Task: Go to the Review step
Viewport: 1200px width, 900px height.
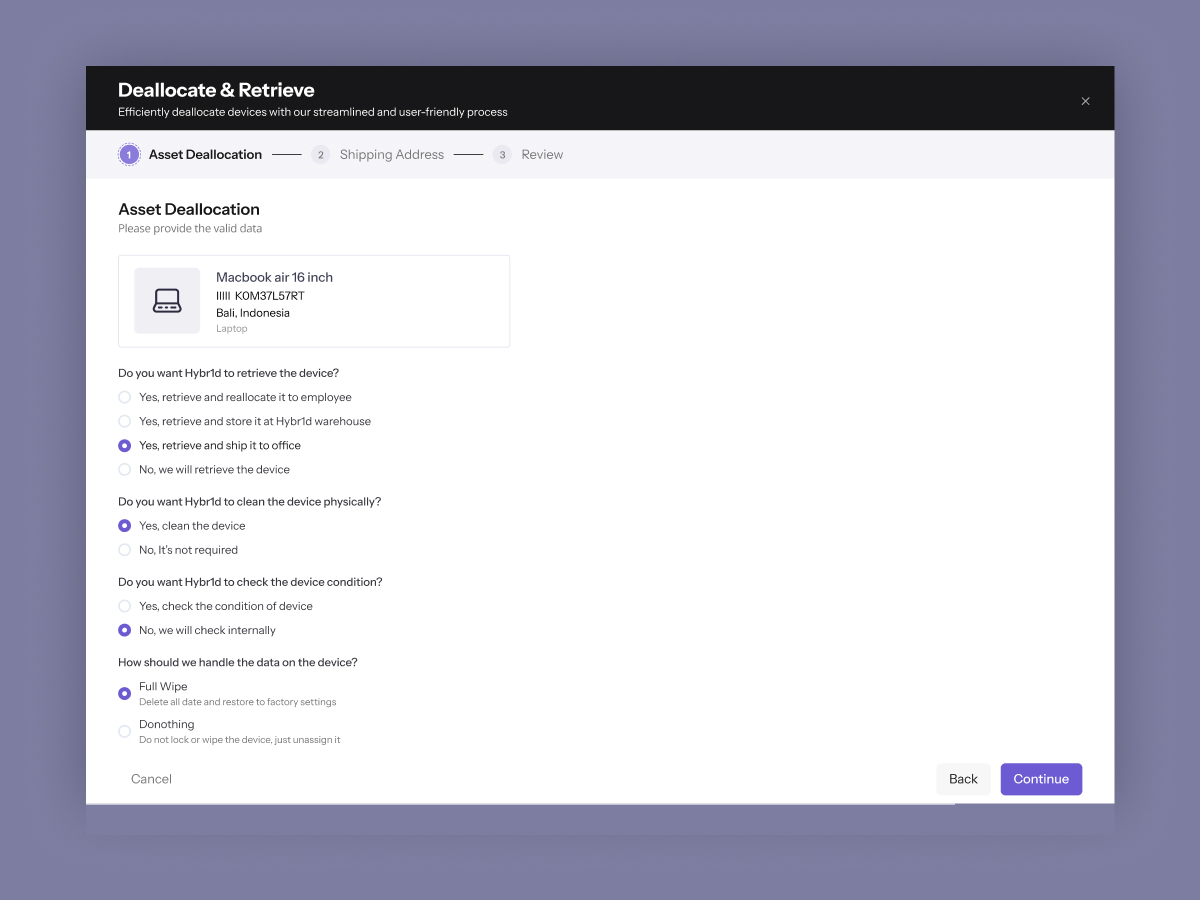Action: point(542,155)
